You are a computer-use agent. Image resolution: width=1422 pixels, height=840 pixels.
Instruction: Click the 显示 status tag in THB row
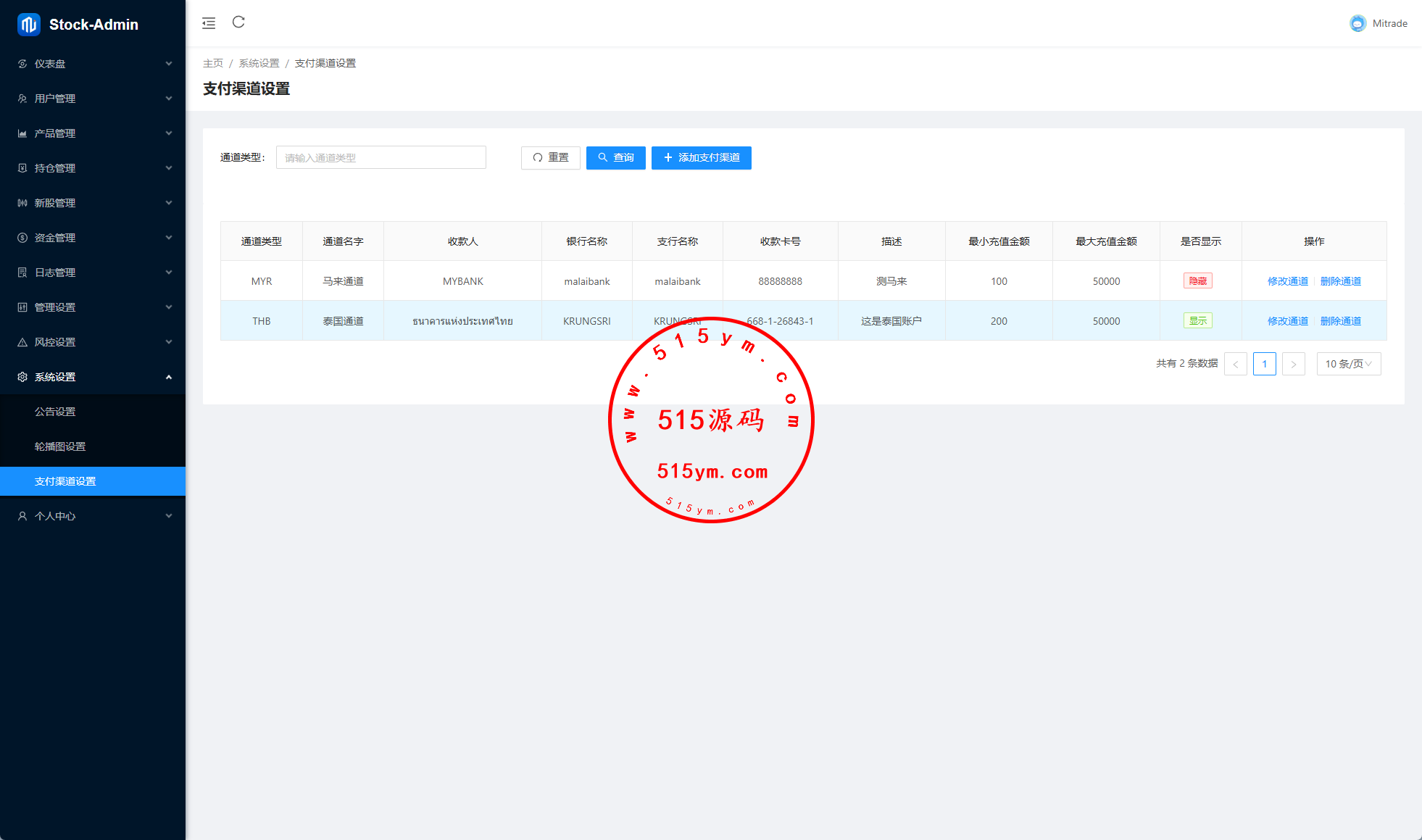coord(1197,321)
